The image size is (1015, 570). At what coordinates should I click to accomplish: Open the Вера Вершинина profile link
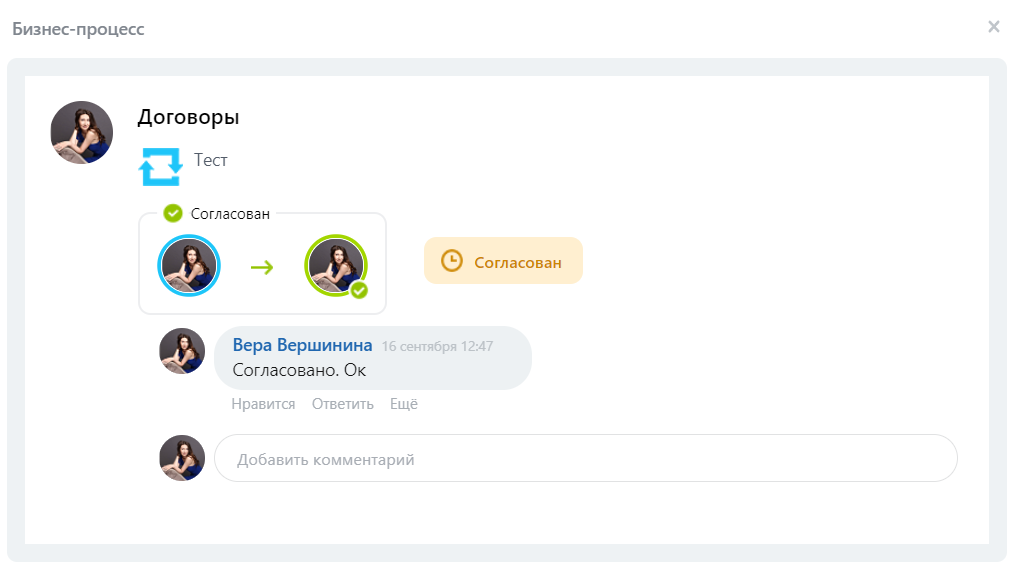(x=302, y=345)
